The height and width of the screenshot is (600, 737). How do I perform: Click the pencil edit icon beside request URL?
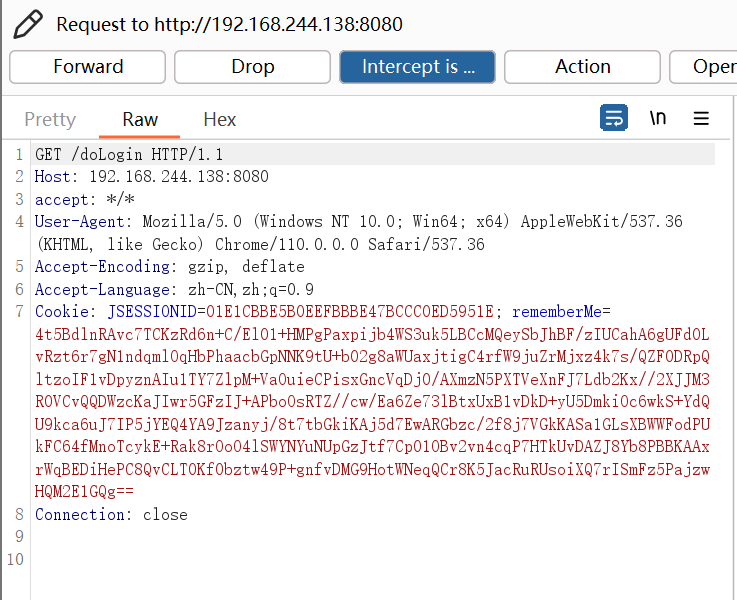pos(27,24)
